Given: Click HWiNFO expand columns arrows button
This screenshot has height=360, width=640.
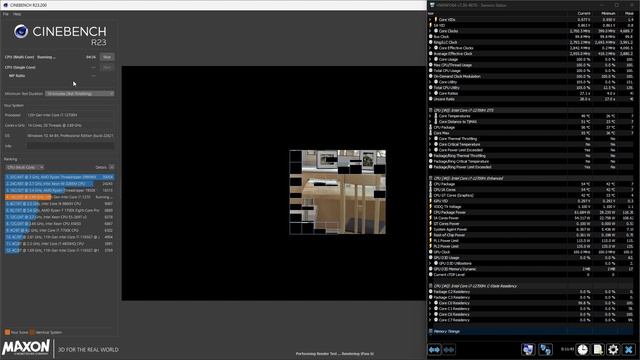Looking at the screenshot, I should [434, 350].
